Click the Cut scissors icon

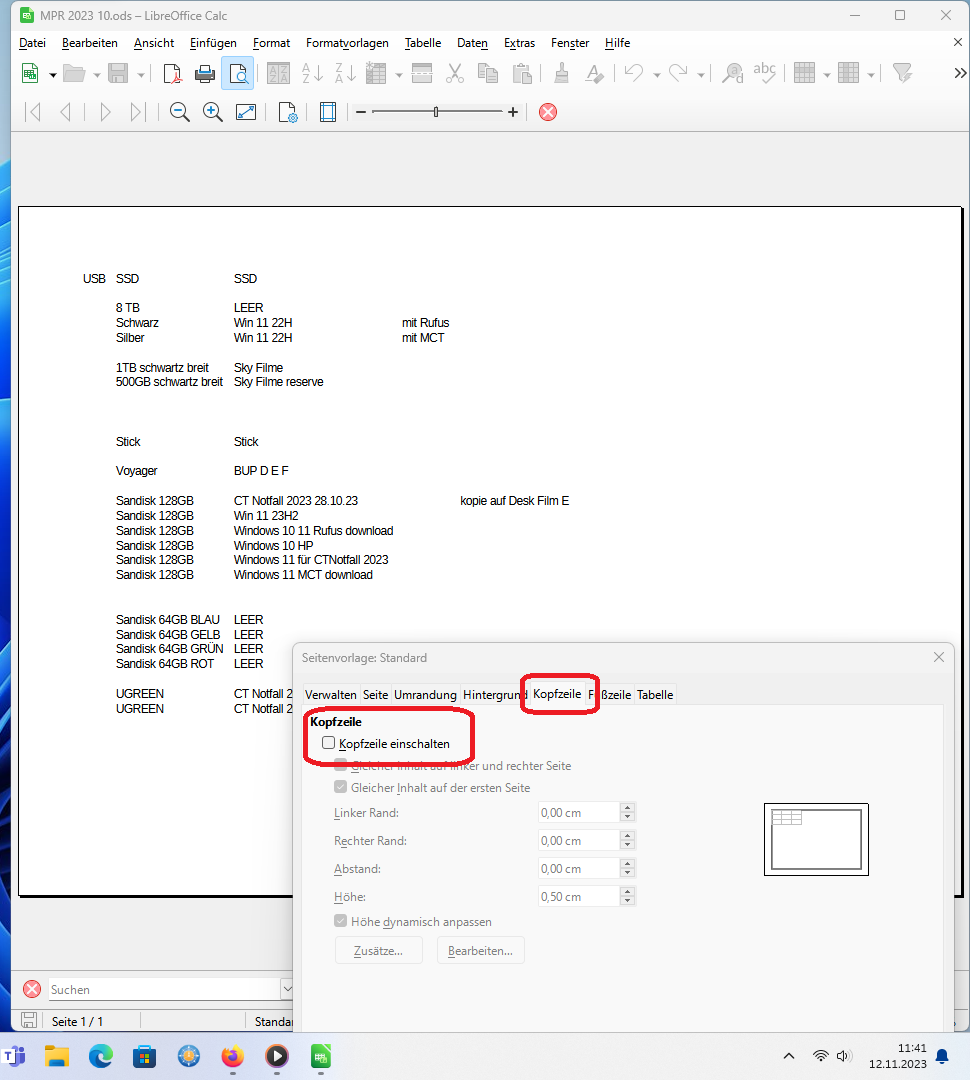point(455,73)
